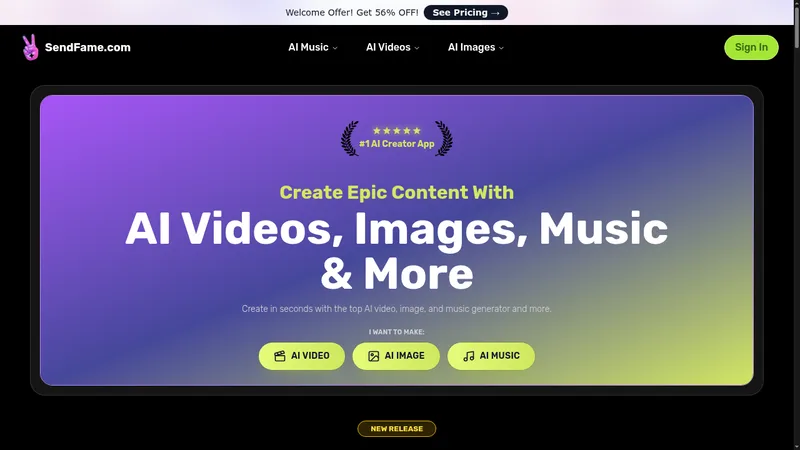Image resolution: width=800 pixels, height=450 pixels.
Task: Click the clapperboard icon on AI VIDEO
Action: click(x=280, y=356)
